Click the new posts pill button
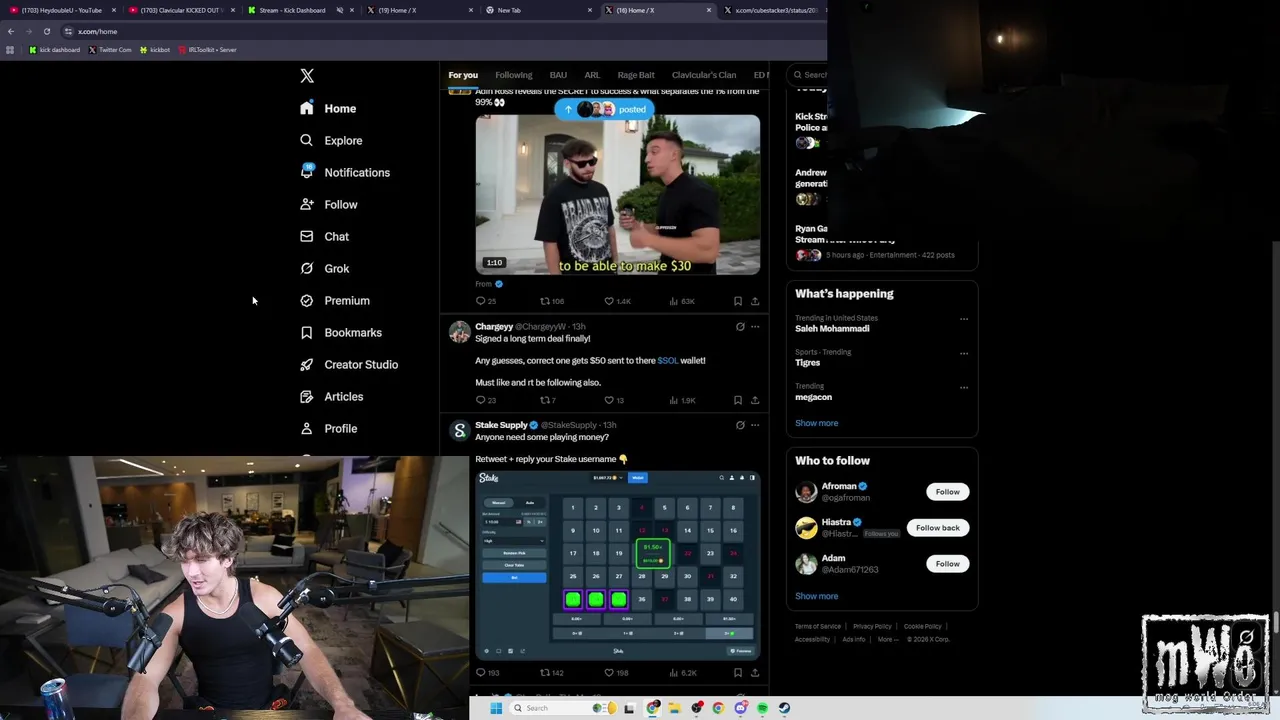 pos(604,109)
